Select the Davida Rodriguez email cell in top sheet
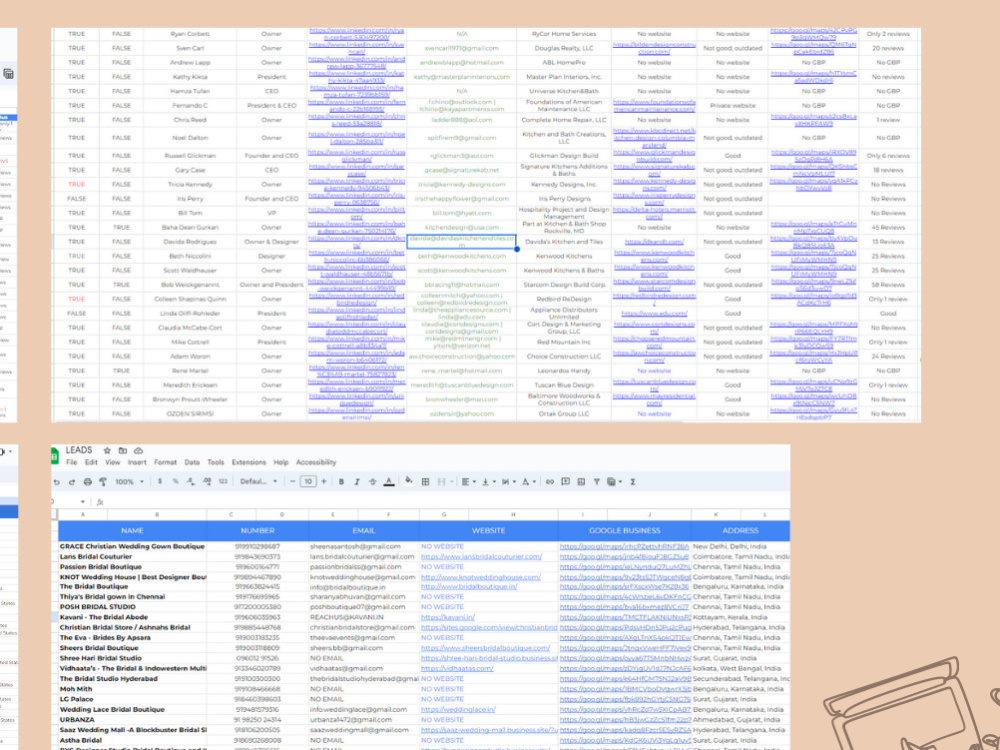Screen dimensions: 1000x750 click(x=462, y=242)
